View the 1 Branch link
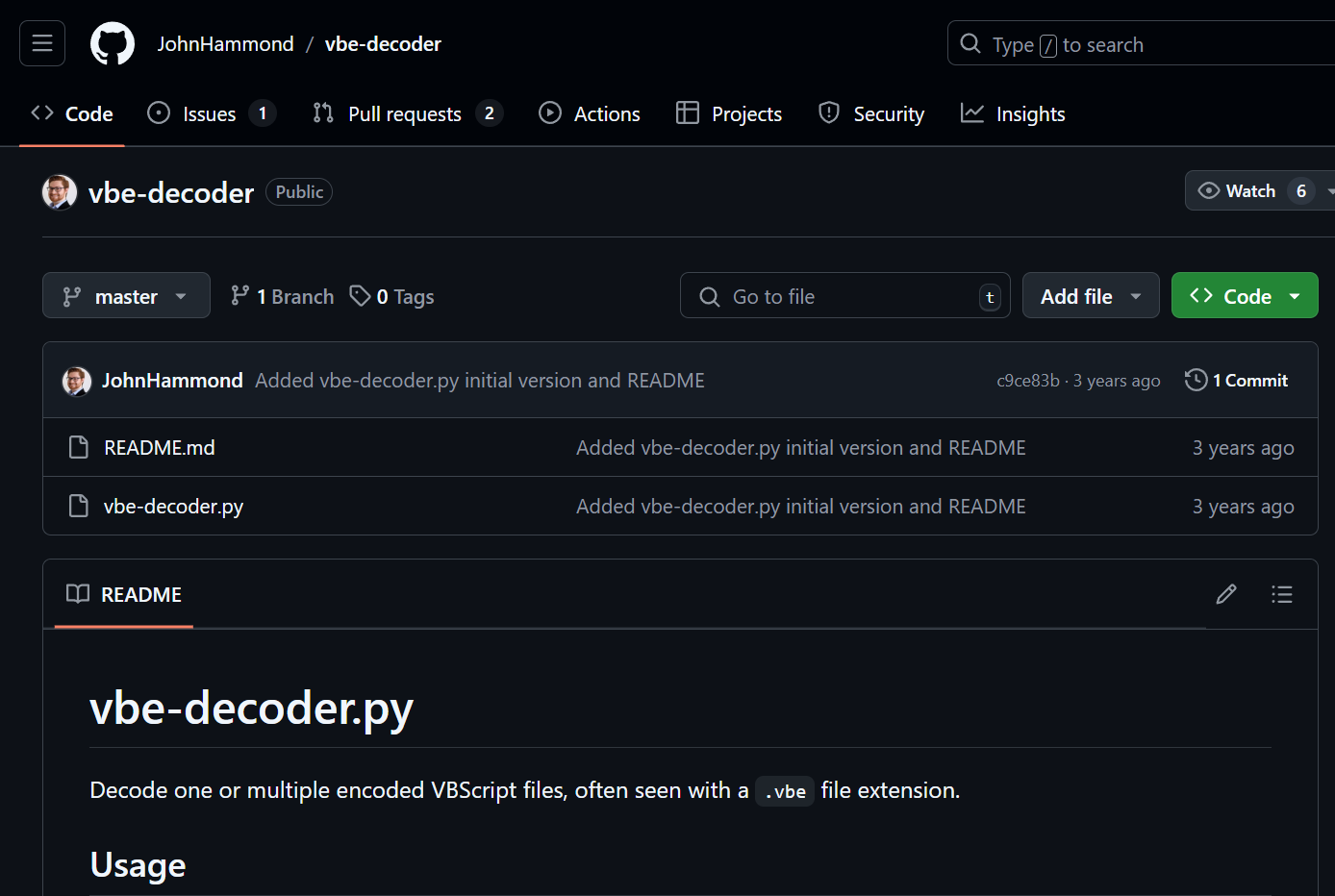Screen dimensions: 1335x896 click(x=283, y=296)
